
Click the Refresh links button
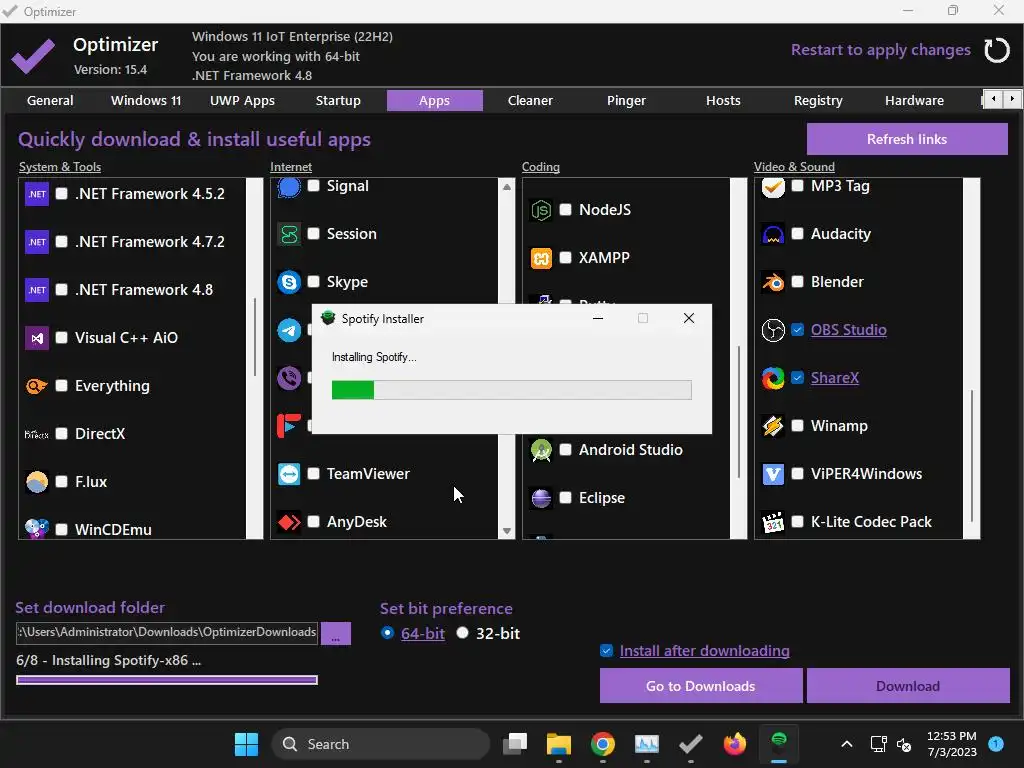click(907, 139)
